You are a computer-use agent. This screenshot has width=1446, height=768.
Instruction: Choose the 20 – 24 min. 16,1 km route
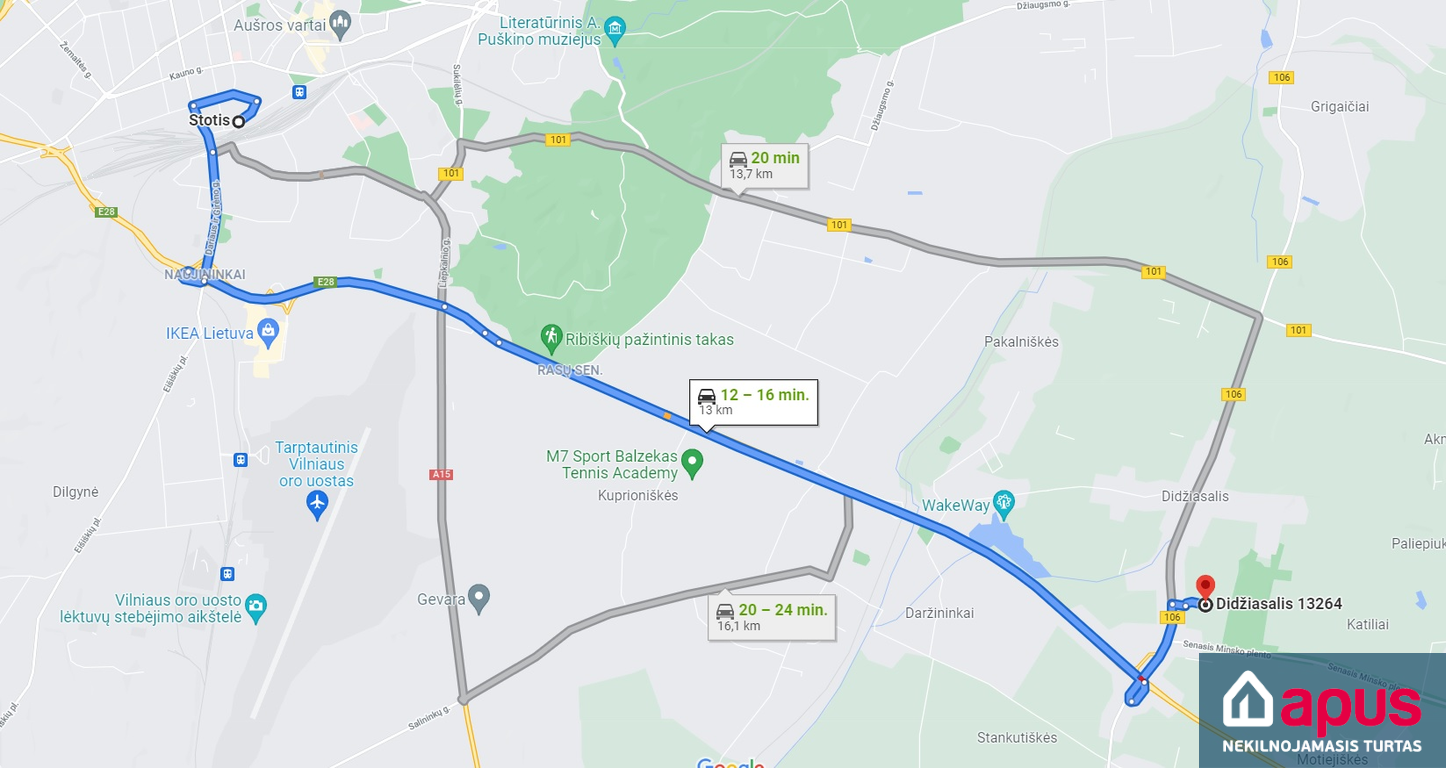pos(771,617)
